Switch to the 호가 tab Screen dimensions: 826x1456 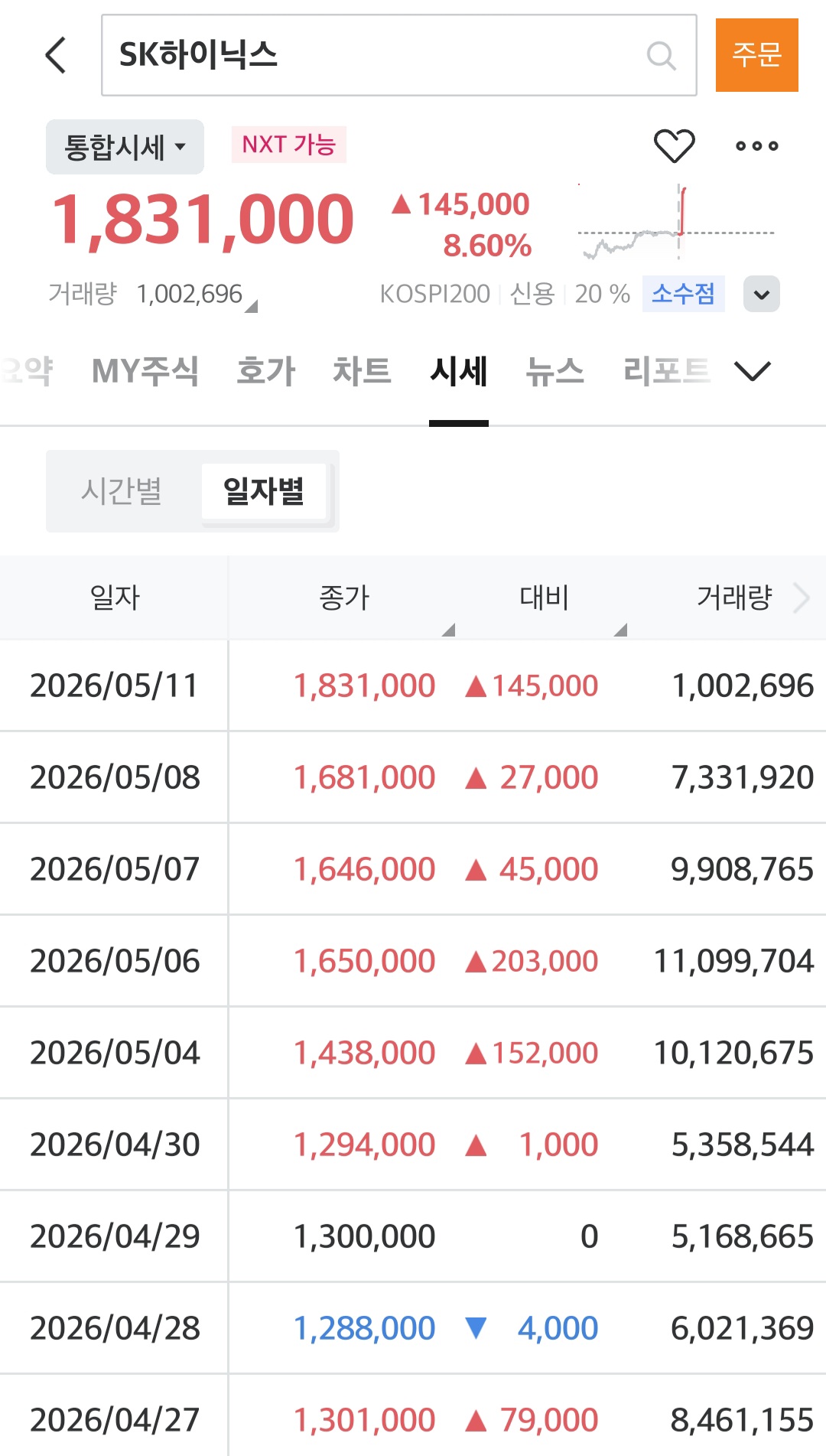(265, 372)
